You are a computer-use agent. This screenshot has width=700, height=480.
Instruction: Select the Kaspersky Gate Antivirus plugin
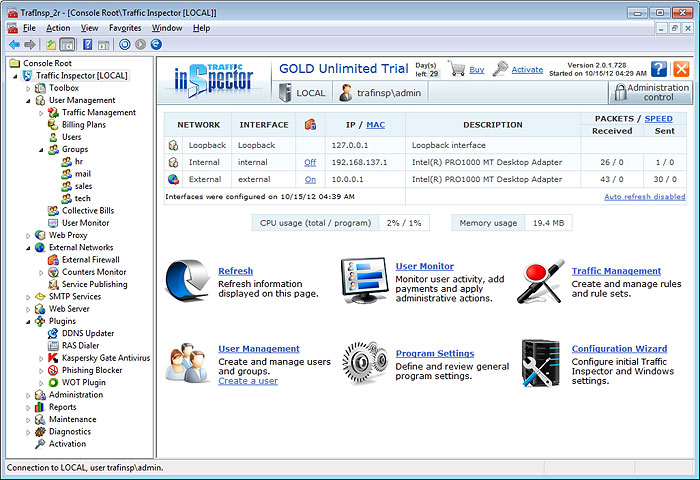click(x=105, y=358)
